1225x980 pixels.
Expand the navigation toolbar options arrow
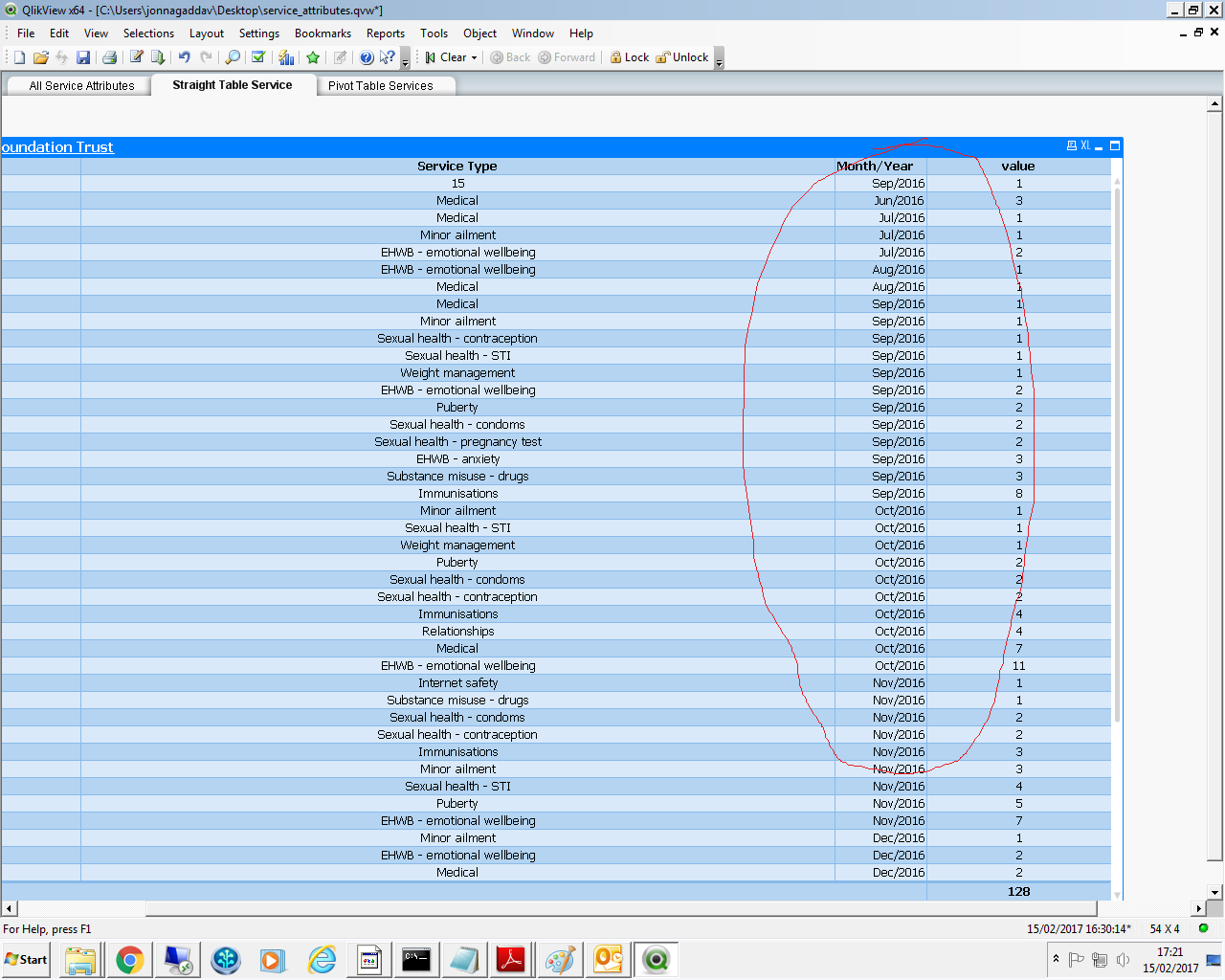tap(719, 58)
